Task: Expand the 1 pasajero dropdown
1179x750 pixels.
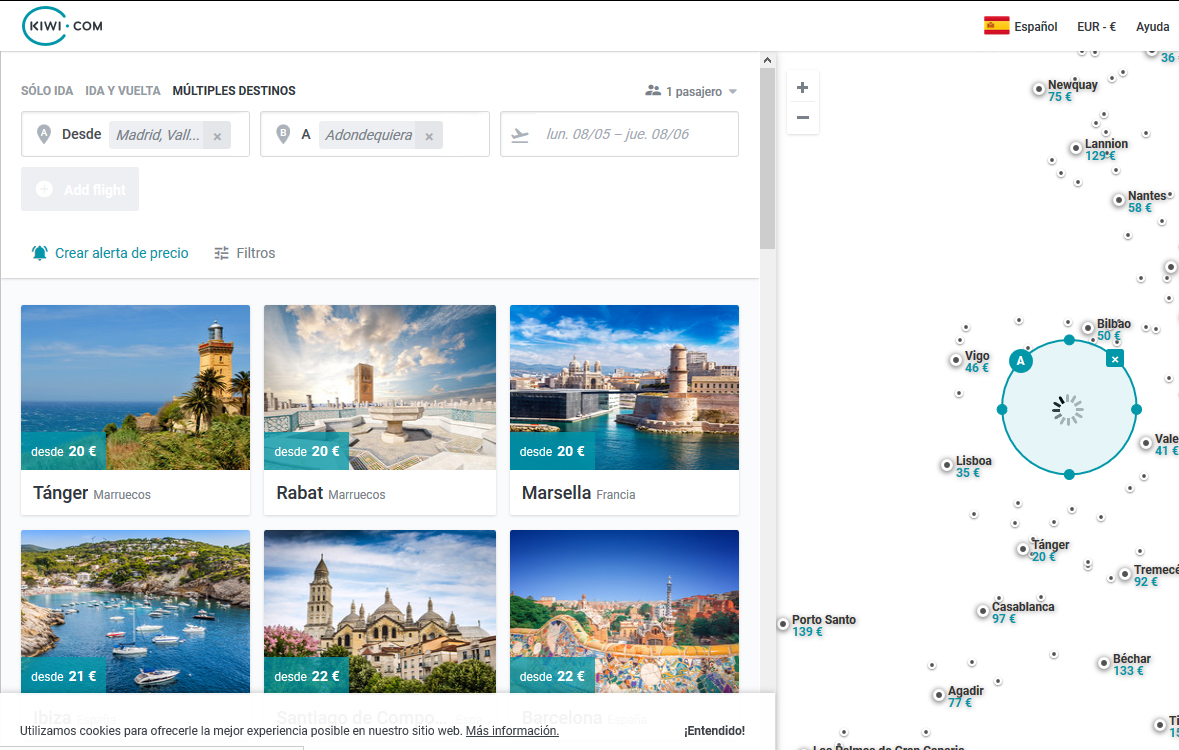Action: 692,91
